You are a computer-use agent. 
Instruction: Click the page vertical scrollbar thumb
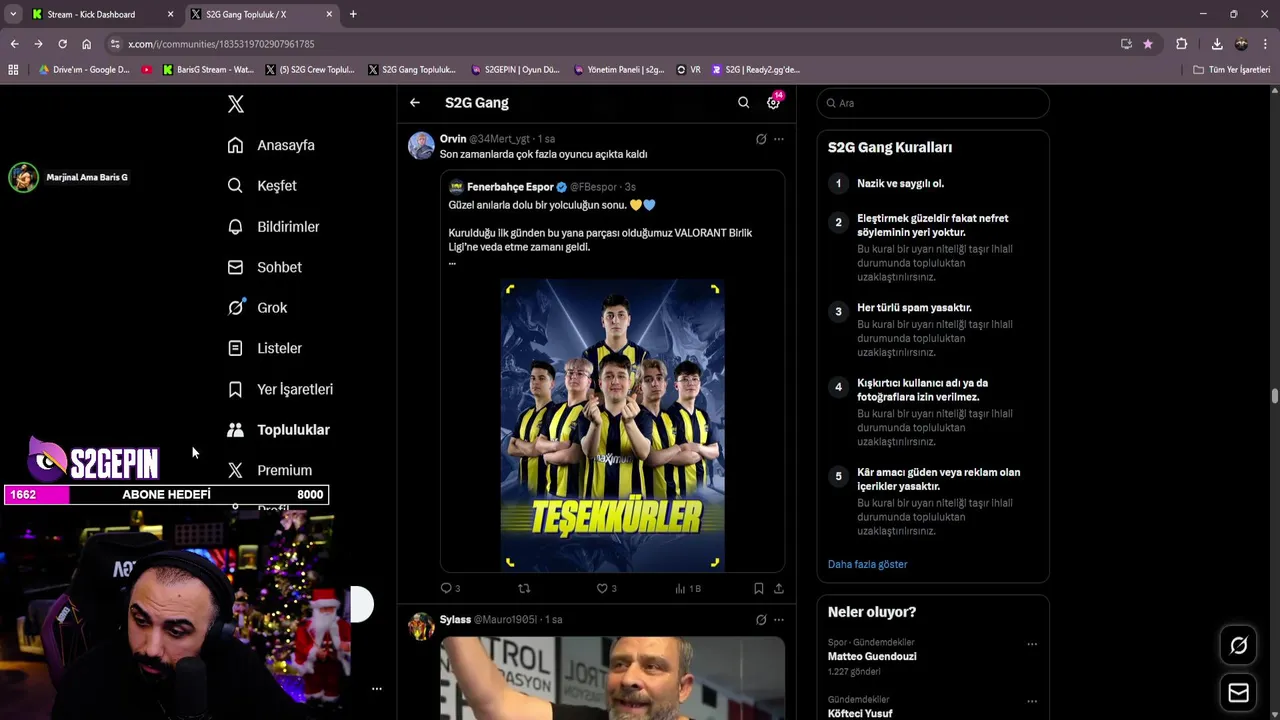click(1274, 396)
